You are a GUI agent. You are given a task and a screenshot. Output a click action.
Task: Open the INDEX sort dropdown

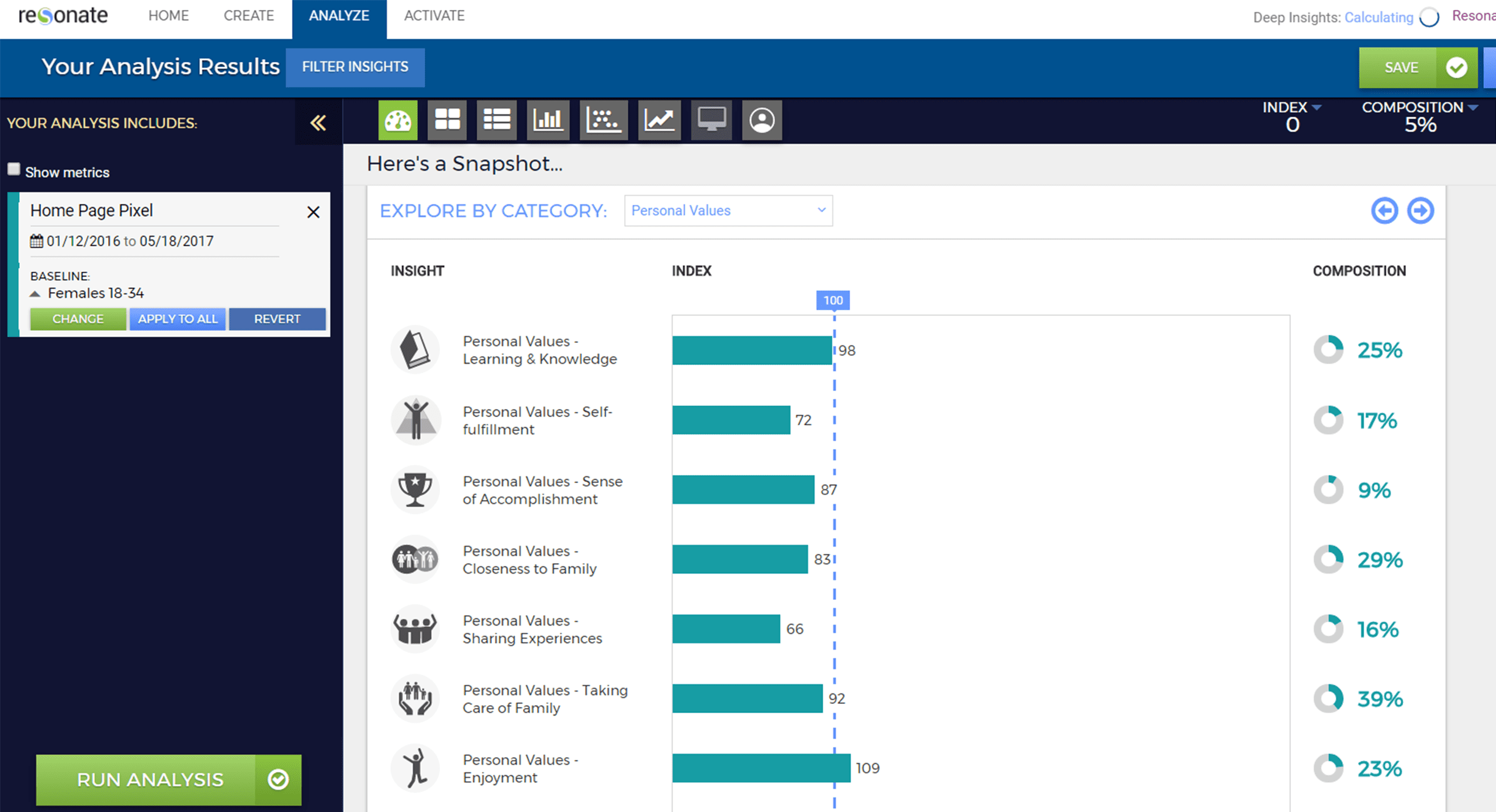(1317, 107)
